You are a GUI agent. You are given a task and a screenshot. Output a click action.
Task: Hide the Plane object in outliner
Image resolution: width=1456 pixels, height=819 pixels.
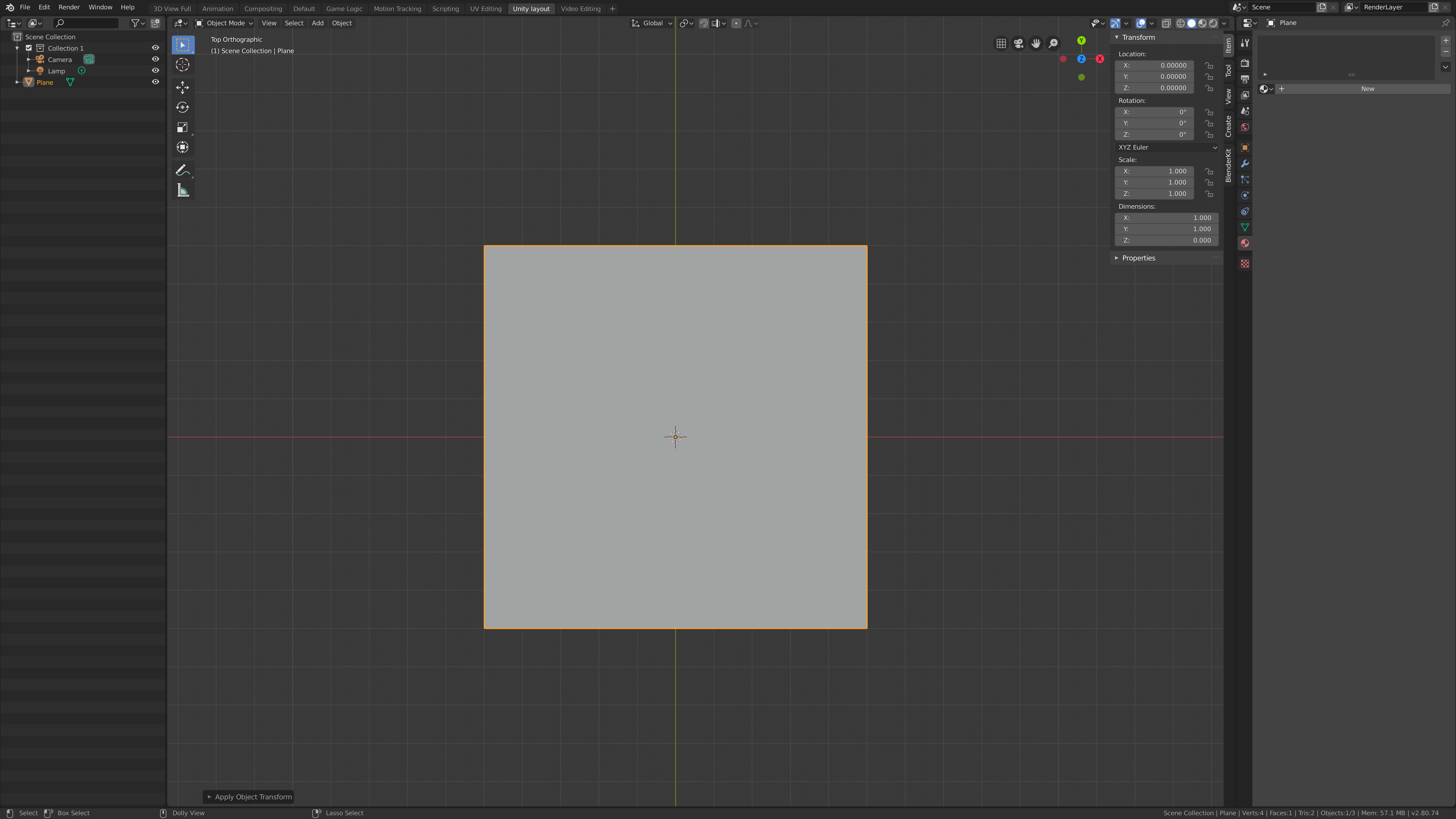coord(156,82)
